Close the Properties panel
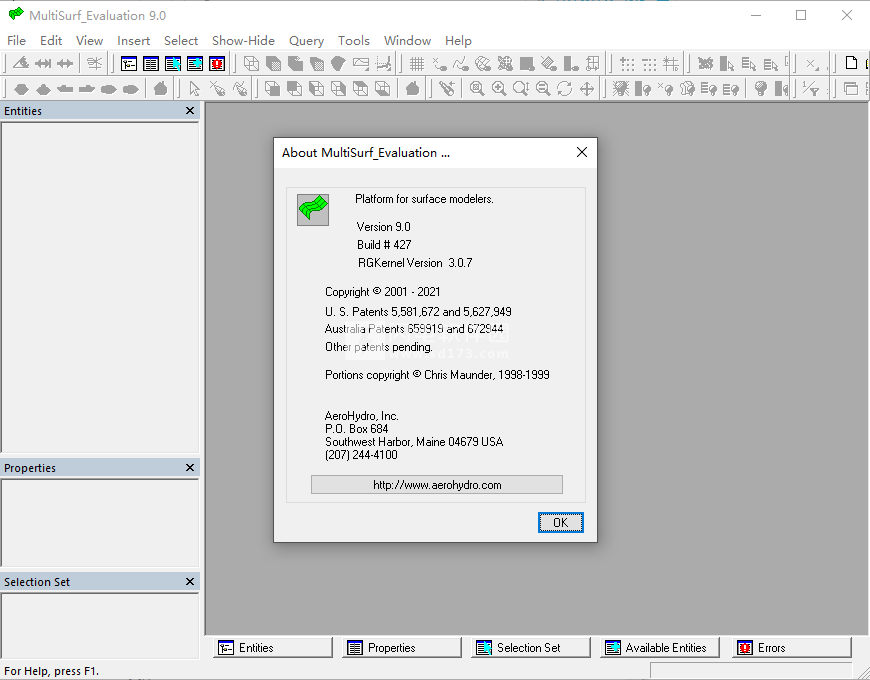The height and width of the screenshot is (680, 870). point(190,468)
